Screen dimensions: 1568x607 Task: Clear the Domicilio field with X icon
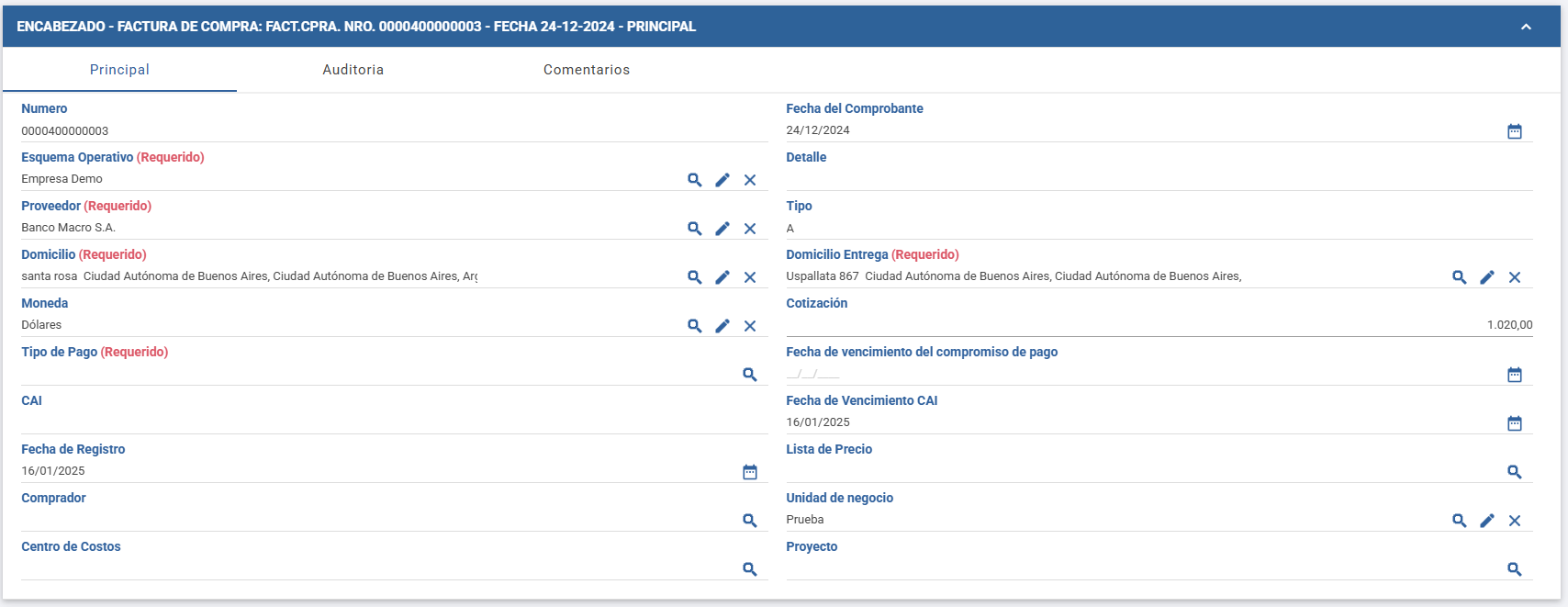click(x=750, y=277)
